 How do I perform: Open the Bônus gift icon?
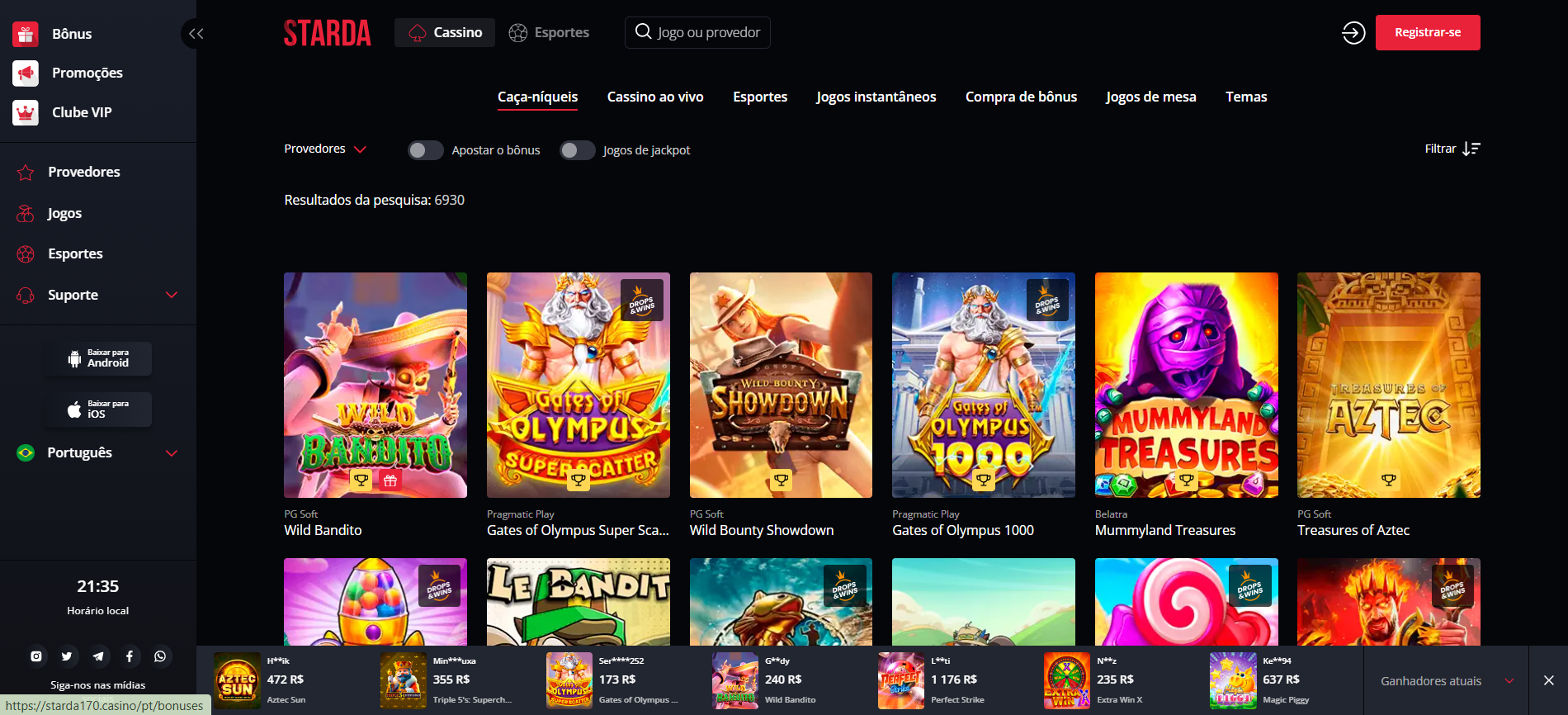tap(26, 34)
